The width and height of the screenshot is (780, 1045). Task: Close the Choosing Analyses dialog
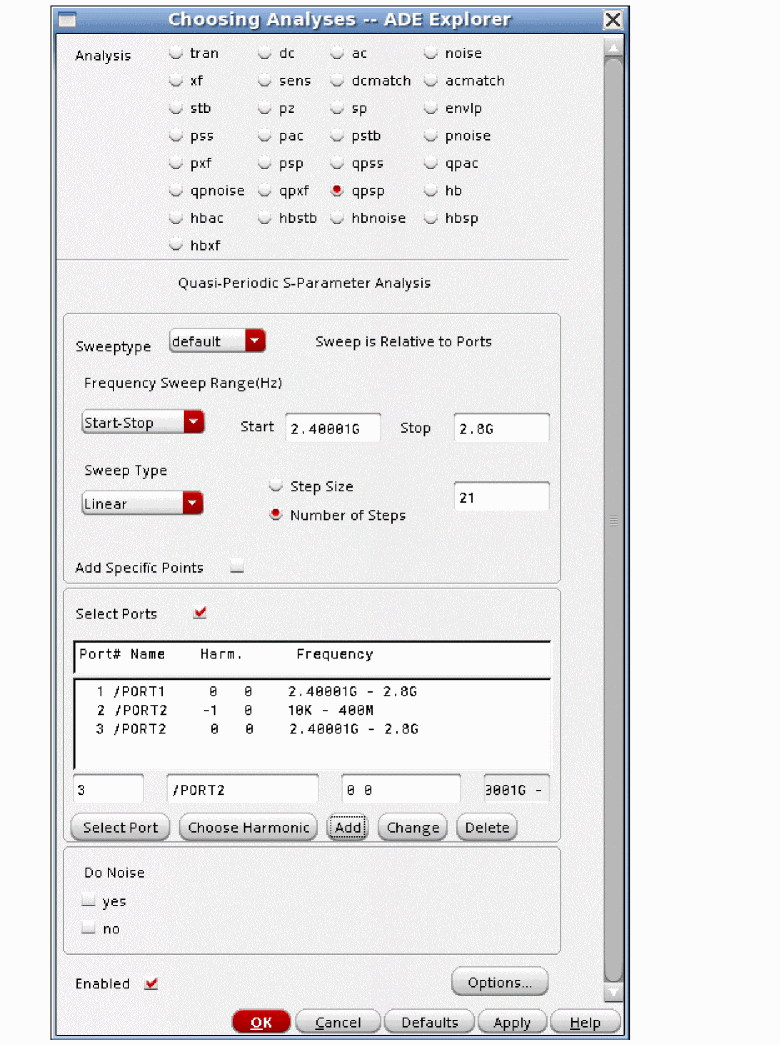click(x=613, y=20)
